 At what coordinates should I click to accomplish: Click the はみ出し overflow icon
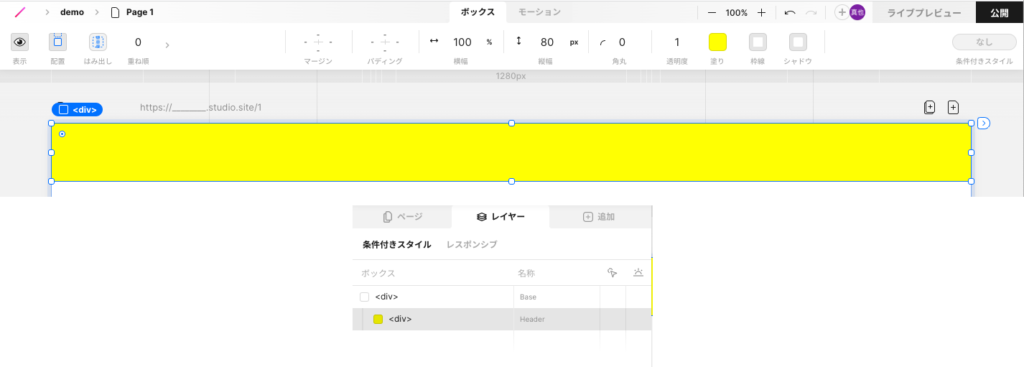[x=98, y=42]
